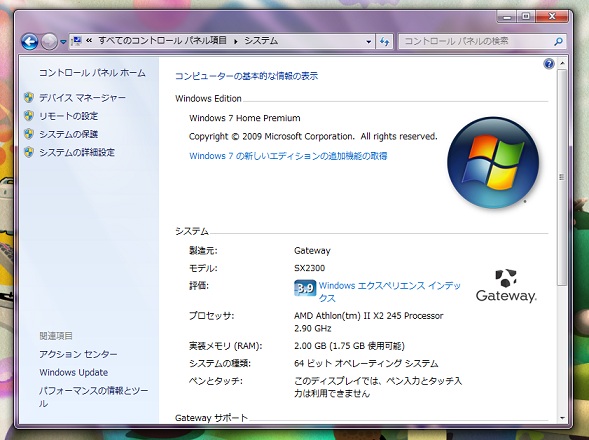Image resolution: width=589 pixels, height=440 pixels.
Task: Click the 3.9 experience index score badge
Action: tap(305, 288)
